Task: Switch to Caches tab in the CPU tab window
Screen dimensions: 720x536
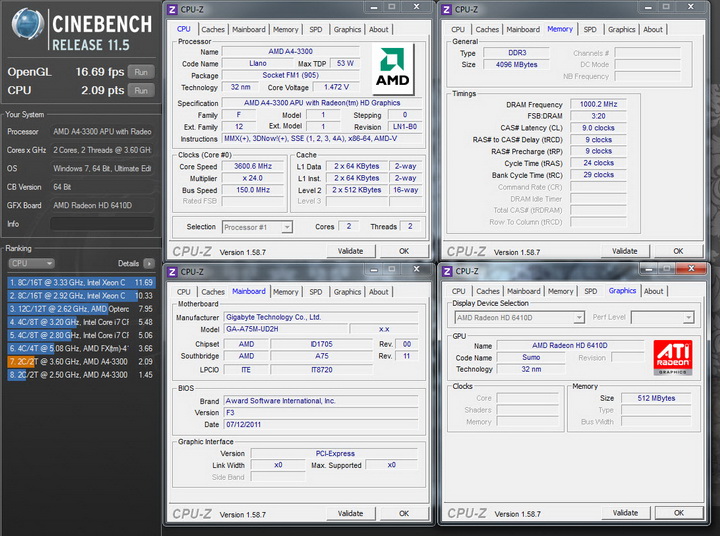Action: click(x=213, y=29)
